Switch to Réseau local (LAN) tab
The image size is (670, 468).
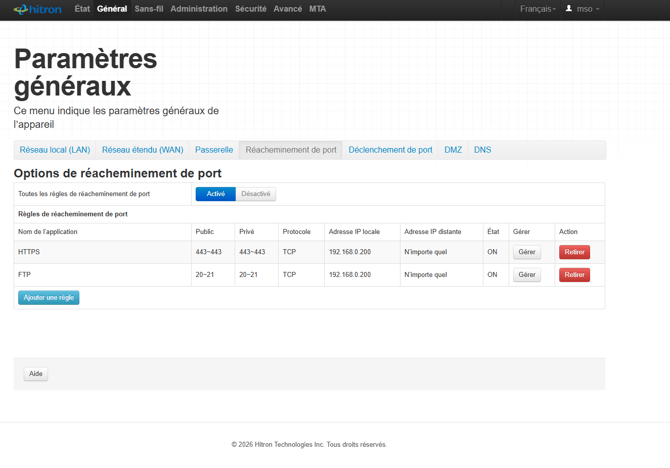(55, 150)
